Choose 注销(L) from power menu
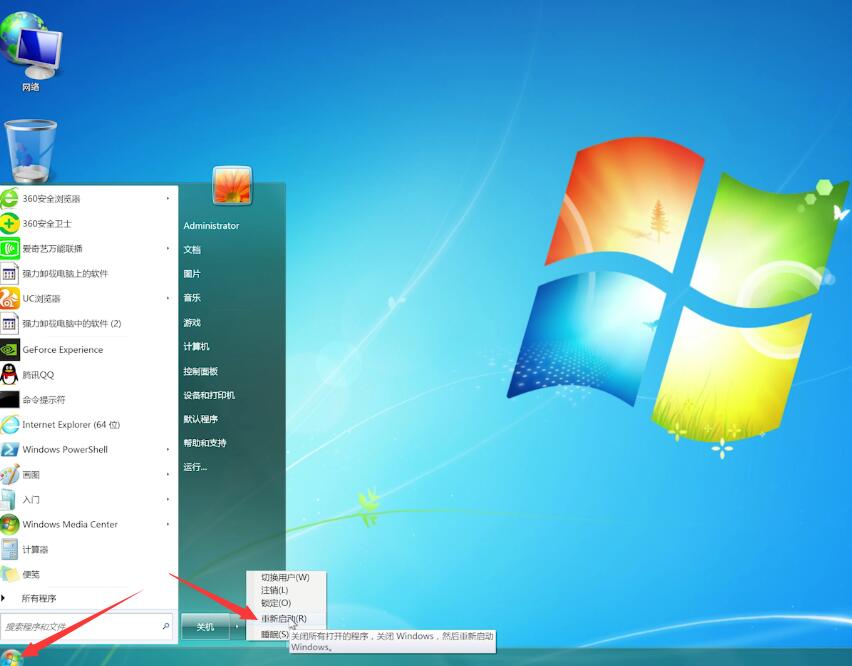852x666 pixels. point(274,590)
